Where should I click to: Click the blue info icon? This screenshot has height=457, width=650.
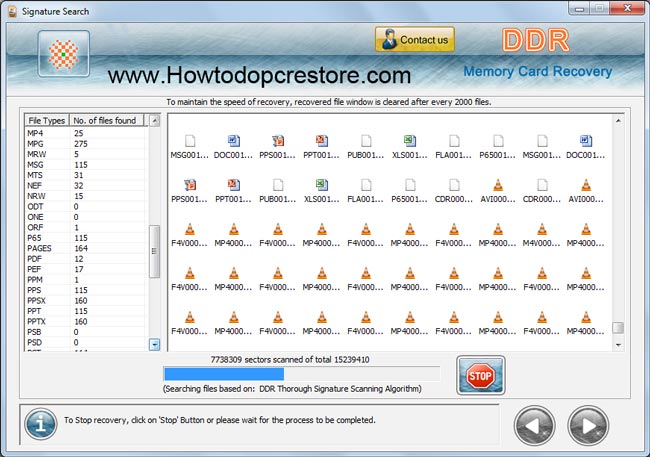pos(40,424)
